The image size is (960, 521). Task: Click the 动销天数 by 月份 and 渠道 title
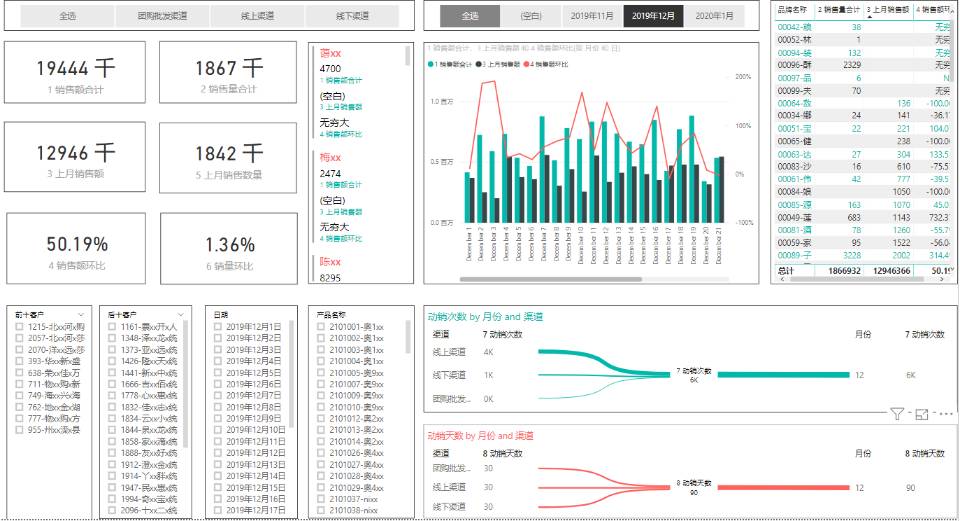click(480, 436)
